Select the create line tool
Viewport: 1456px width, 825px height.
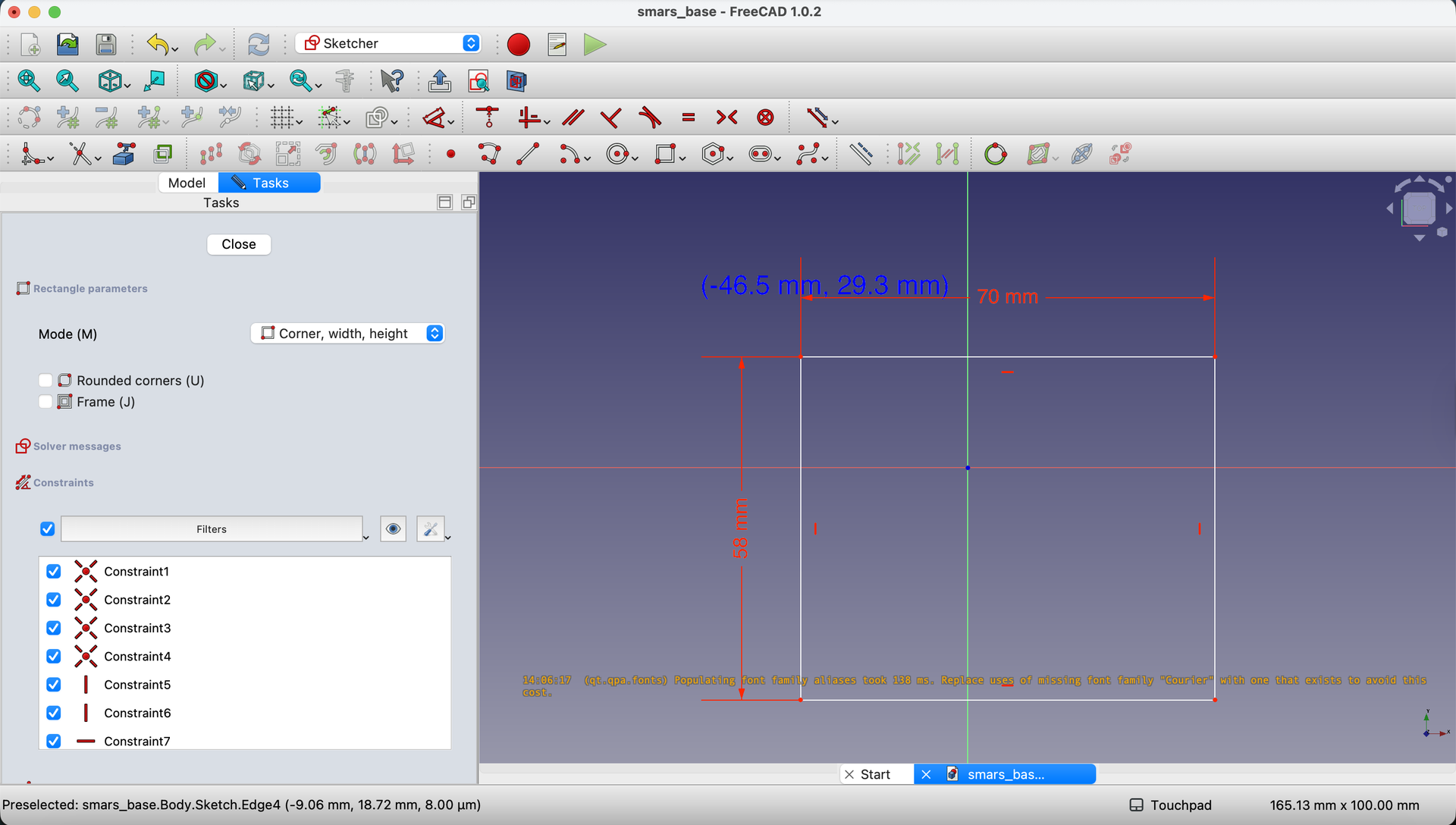(x=528, y=155)
